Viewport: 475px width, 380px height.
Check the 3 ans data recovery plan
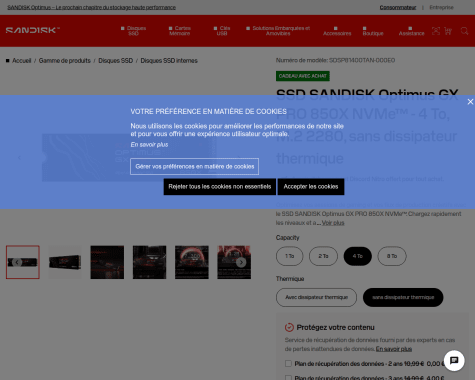pyautogui.click(x=288, y=378)
